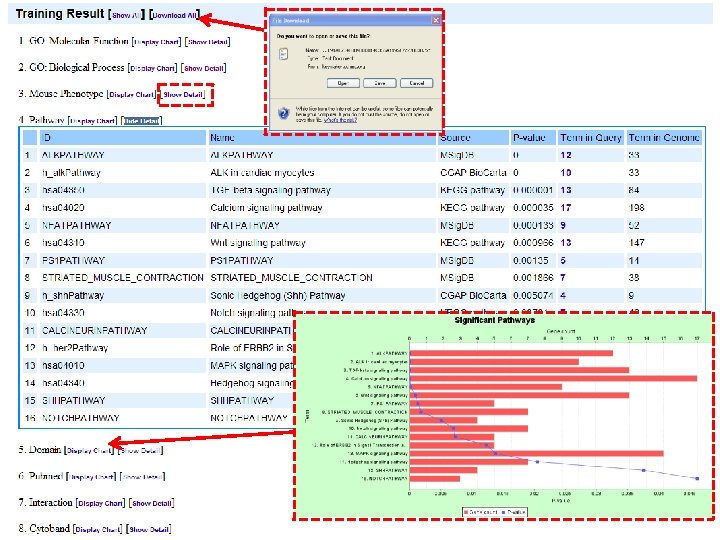Select the ID cell "hsa04020"
The height and width of the screenshot is (540, 720).
click(63, 208)
